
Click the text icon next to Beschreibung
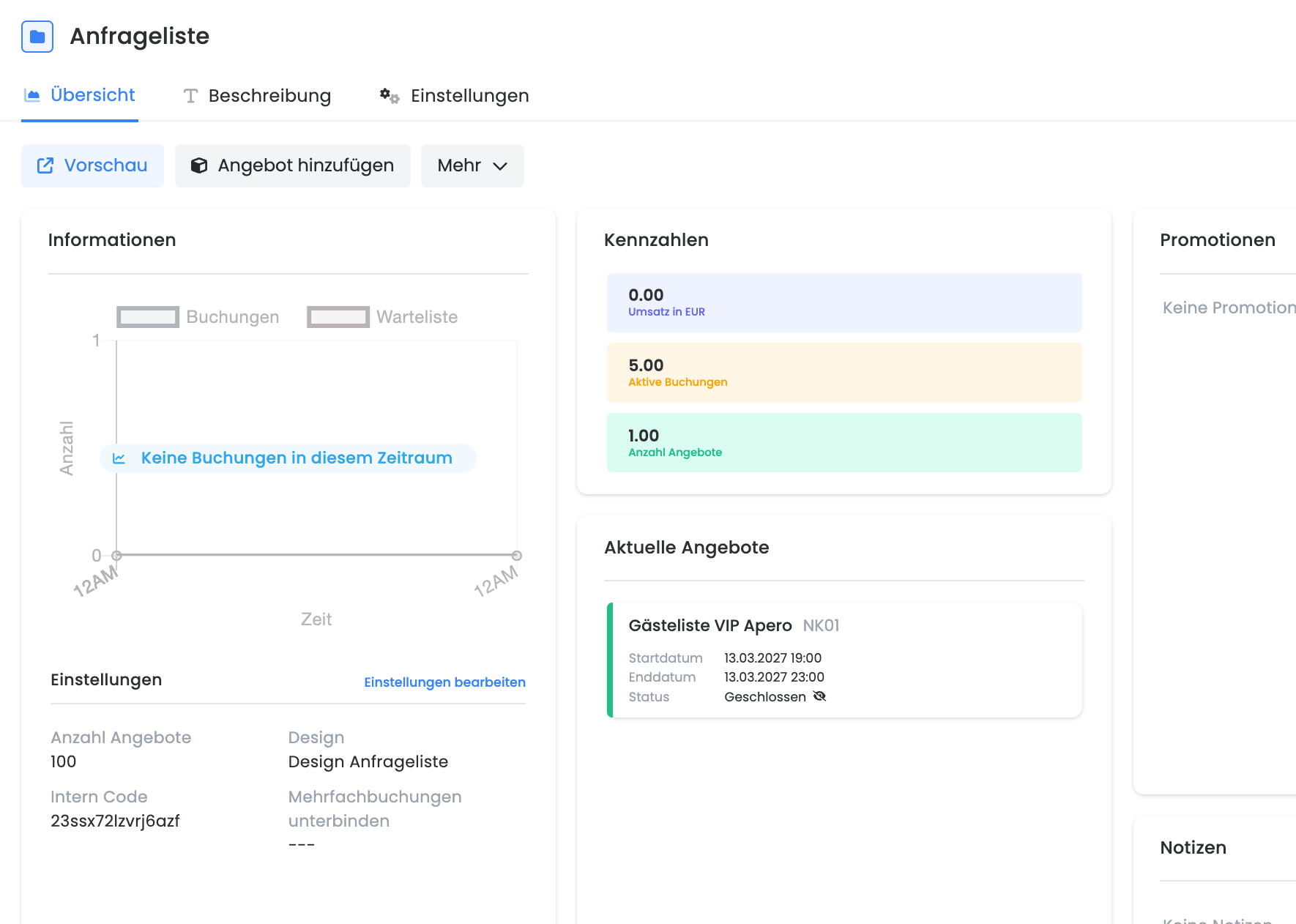point(190,96)
